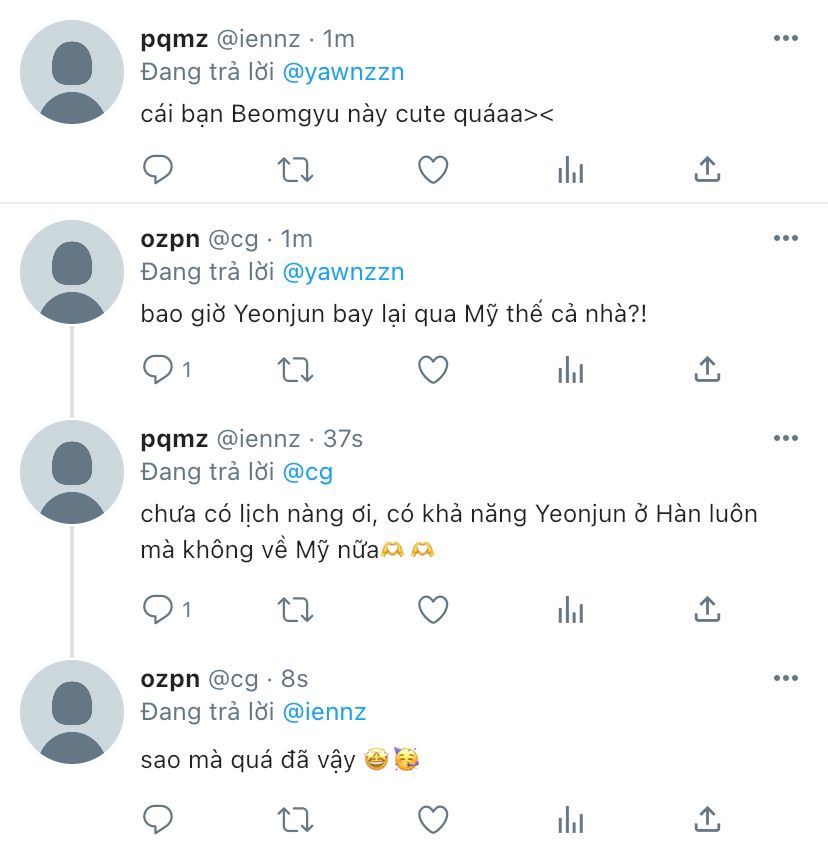Reply to pqmz's Beomgyu cute tweet
Image resolution: width=828 pixels, height=848 pixels.
[x=157, y=169]
